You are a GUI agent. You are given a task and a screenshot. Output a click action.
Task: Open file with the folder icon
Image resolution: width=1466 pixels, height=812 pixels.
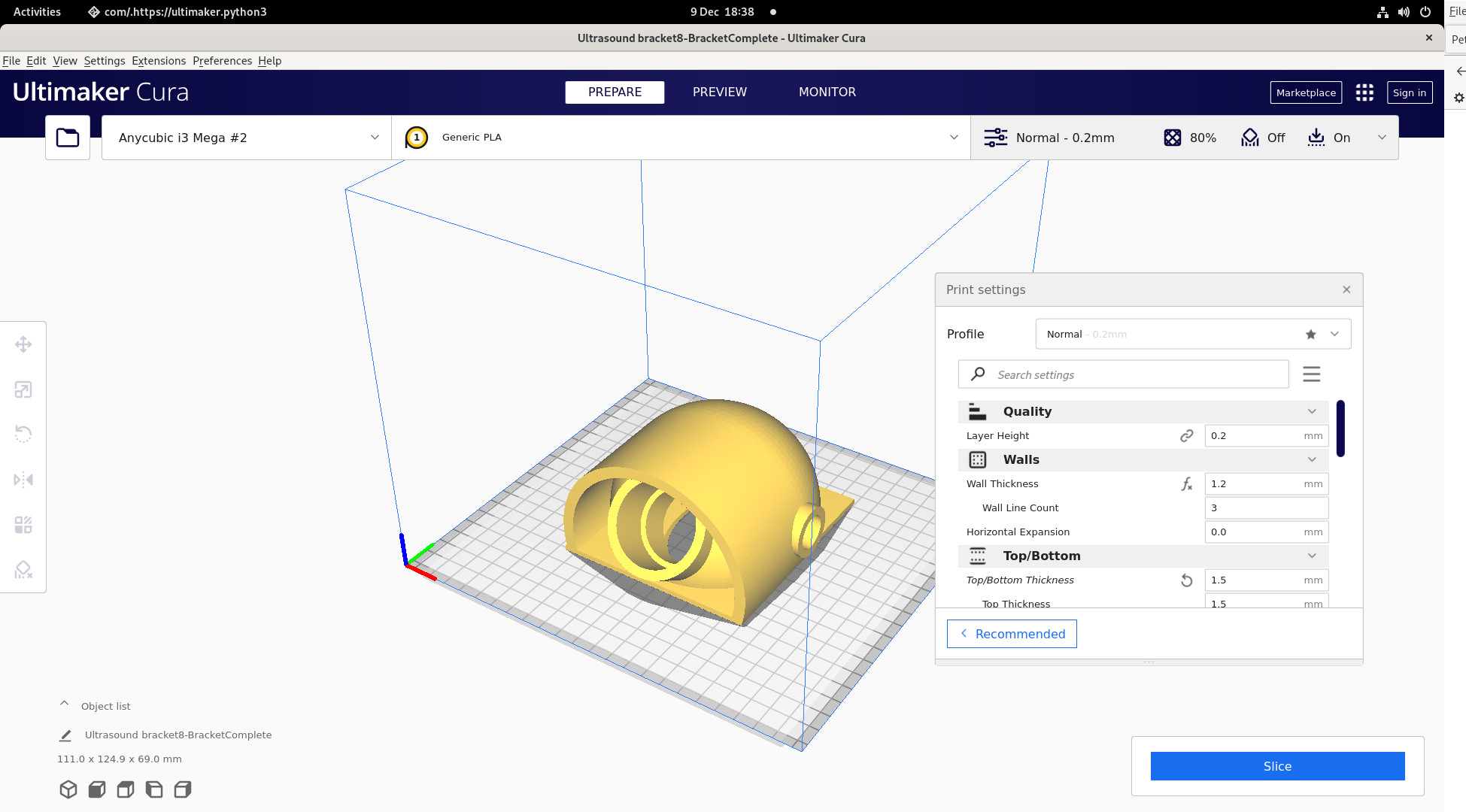click(x=68, y=138)
